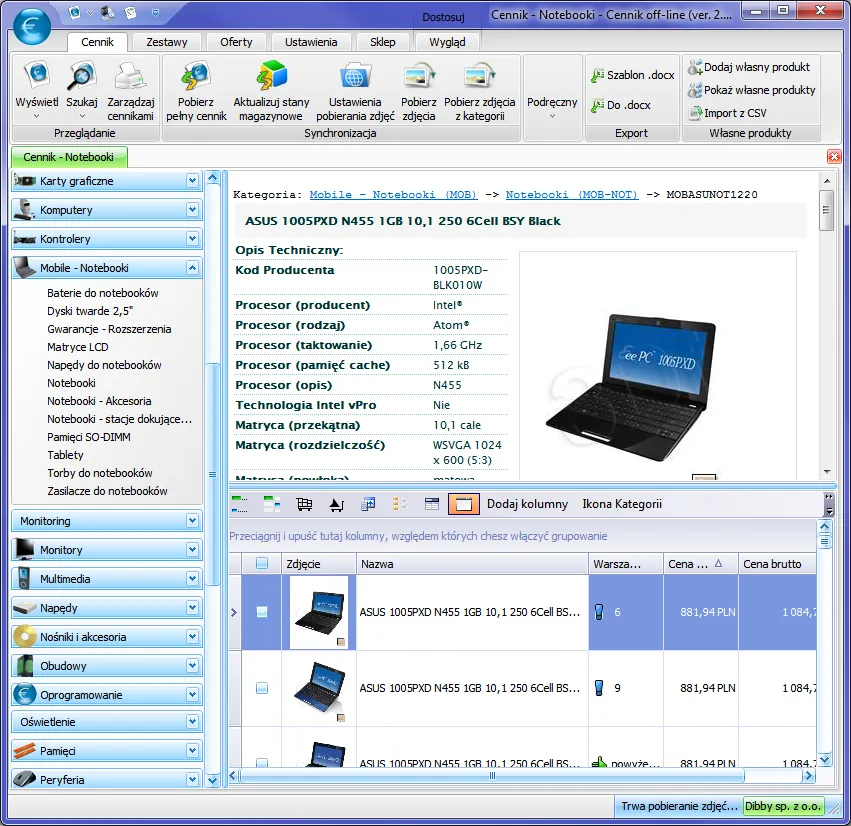Screen dimensions: 851x826
Task: Click the category list vertical scrollbar thumb
Action: click(212, 474)
